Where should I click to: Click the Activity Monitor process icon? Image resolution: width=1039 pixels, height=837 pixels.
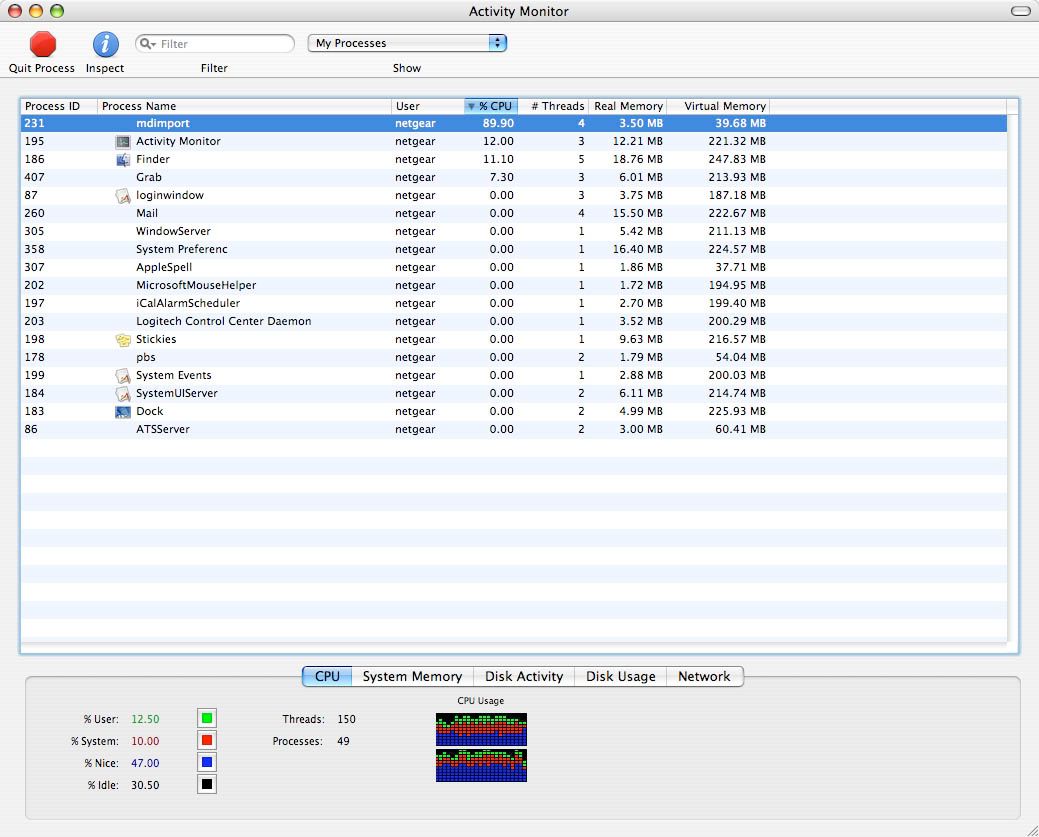tap(123, 141)
